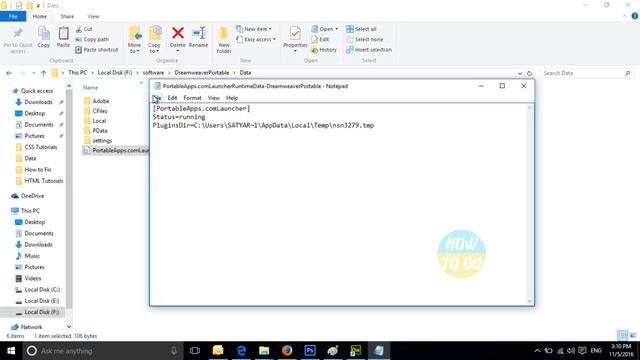Go back in Explorer navigation

[9, 73]
